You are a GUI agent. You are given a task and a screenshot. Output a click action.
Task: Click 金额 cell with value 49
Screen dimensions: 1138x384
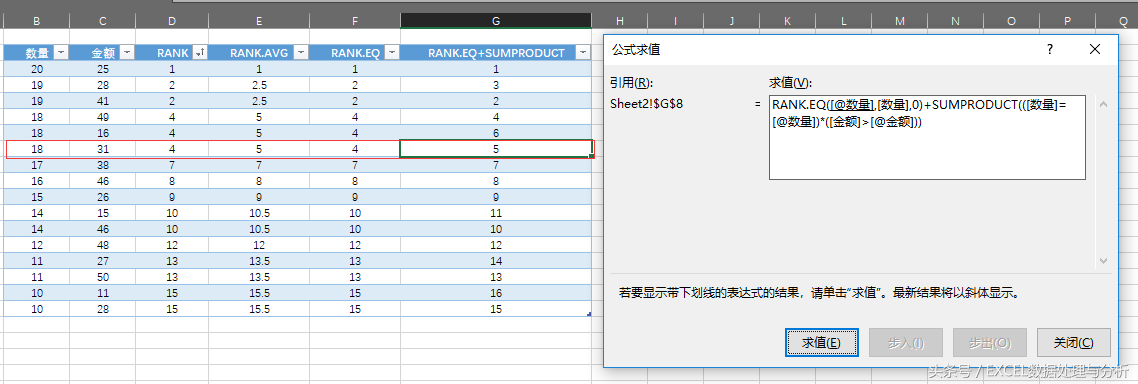[102, 117]
